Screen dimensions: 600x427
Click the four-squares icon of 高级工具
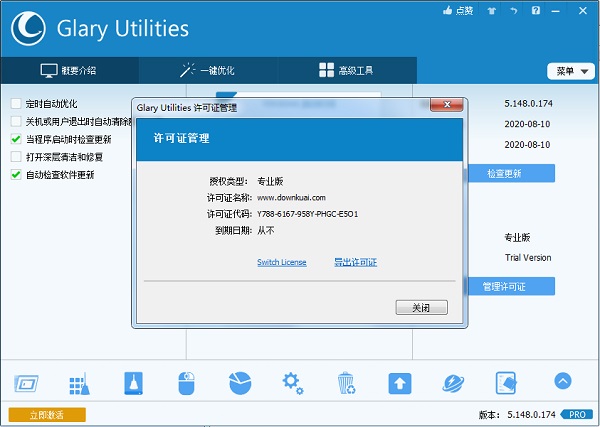point(326,70)
